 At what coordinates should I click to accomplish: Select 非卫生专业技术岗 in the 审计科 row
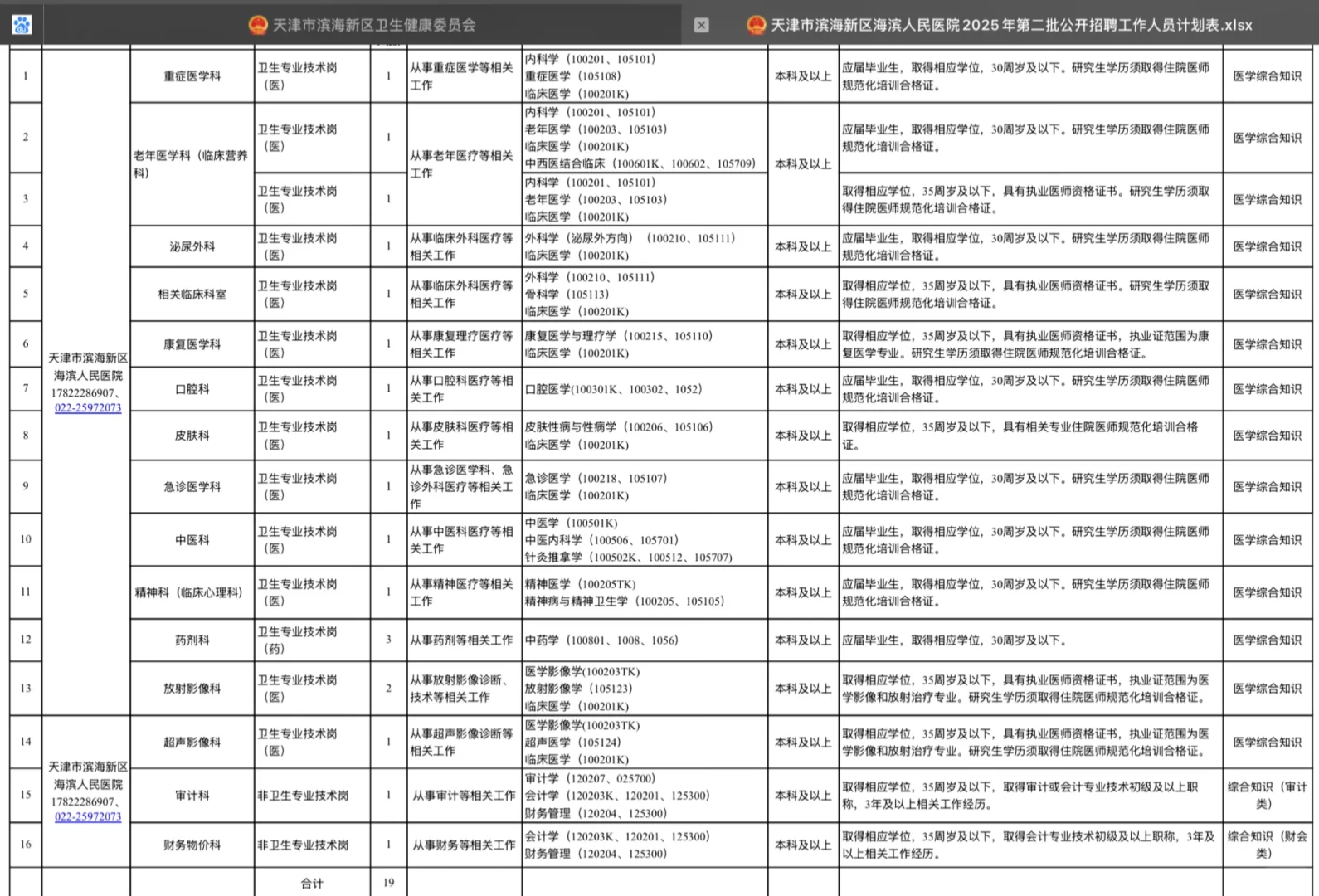click(312, 796)
